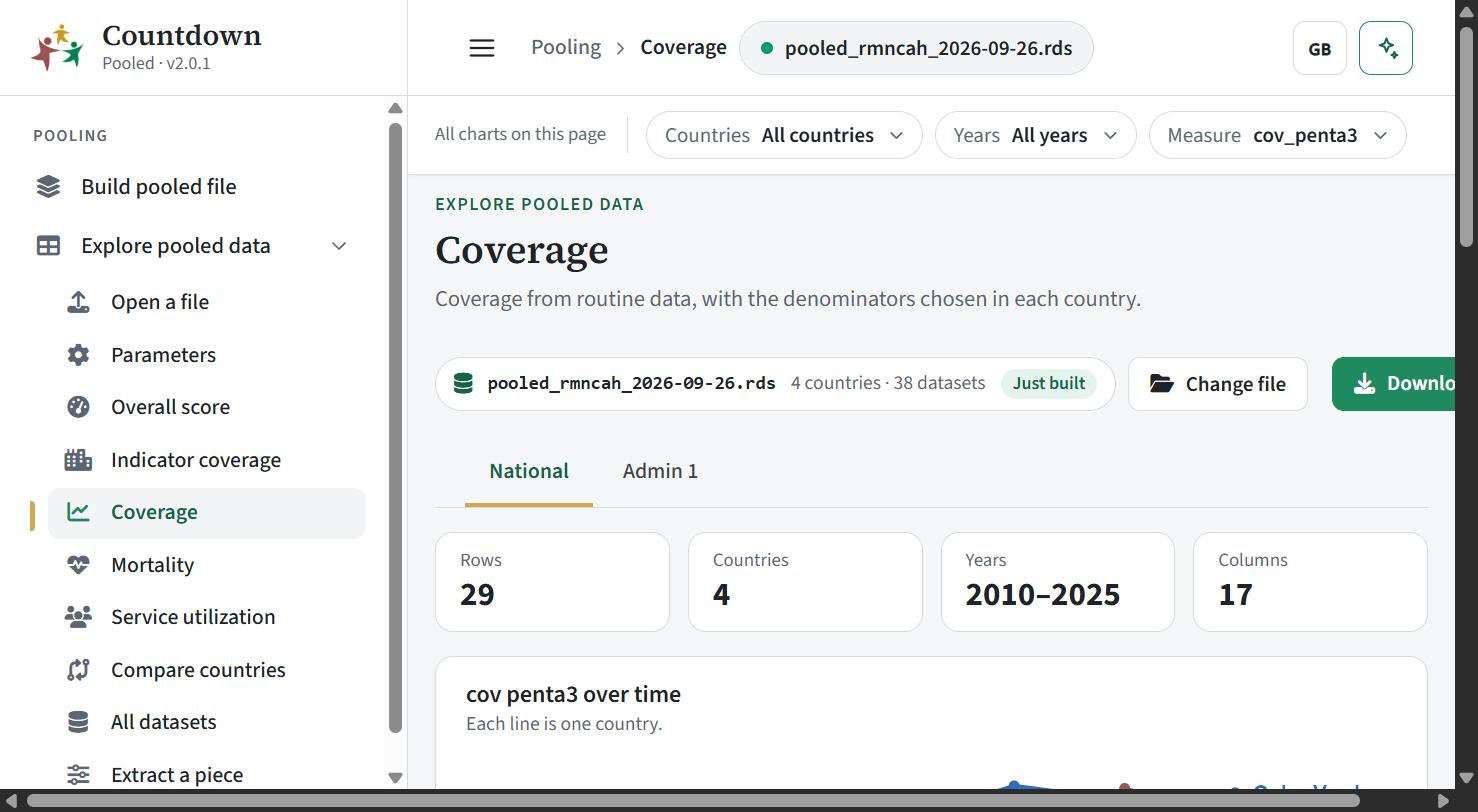Click the cov penta3 over time chart title
1478x812 pixels.
tap(573, 694)
